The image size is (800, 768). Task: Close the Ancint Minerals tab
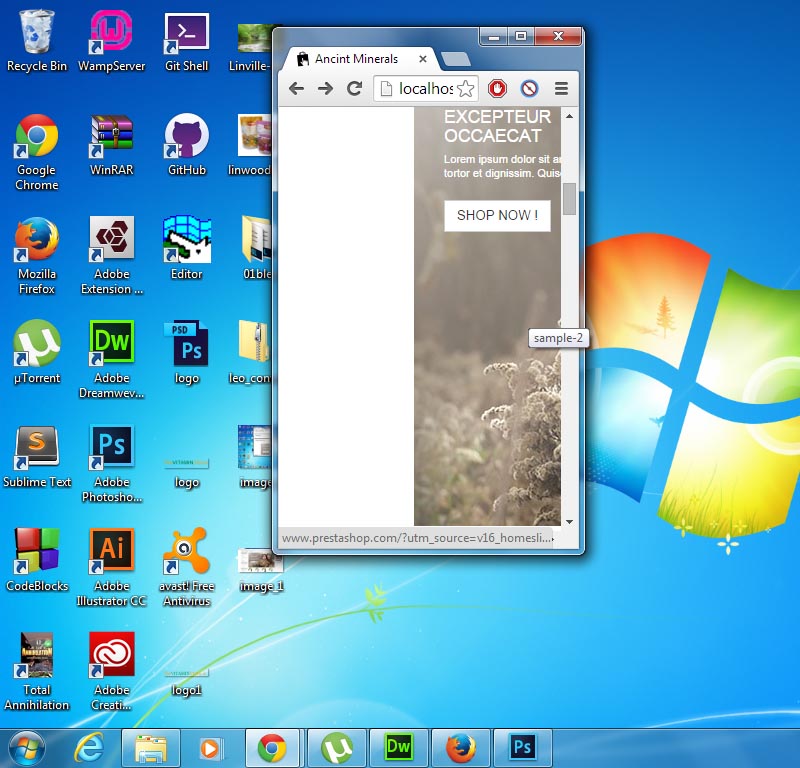[x=423, y=59]
